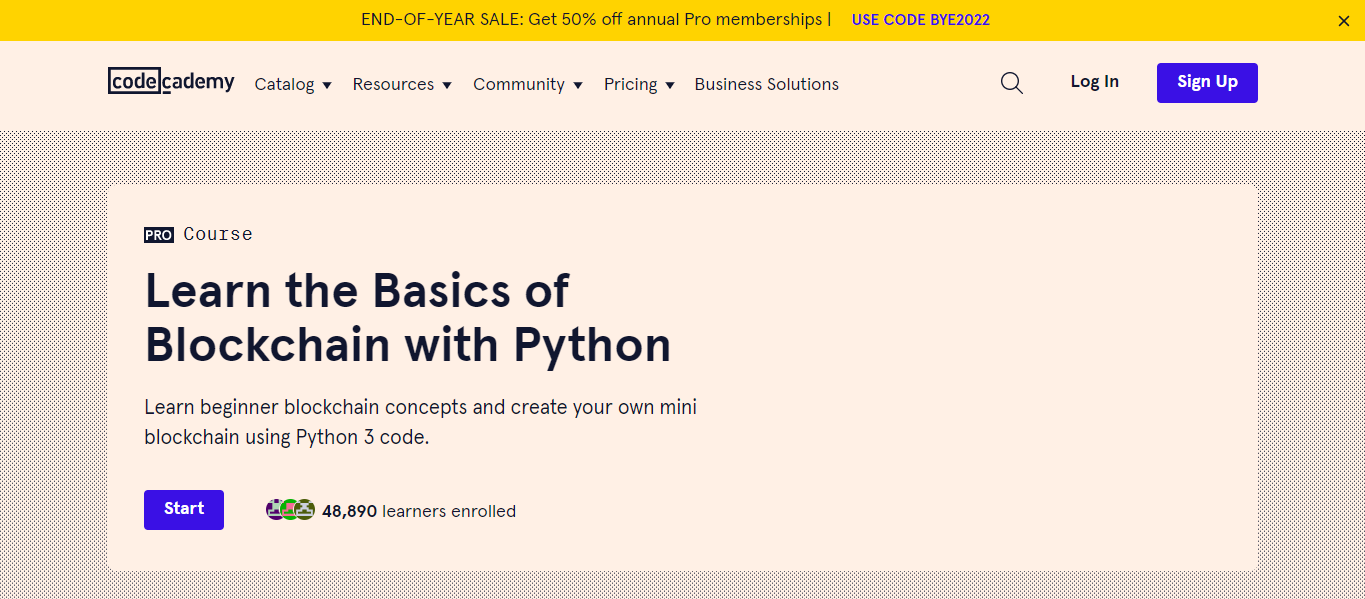Expand the Pricing dropdown arrow
This screenshot has height=599, width=1365.
pyautogui.click(x=670, y=85)
